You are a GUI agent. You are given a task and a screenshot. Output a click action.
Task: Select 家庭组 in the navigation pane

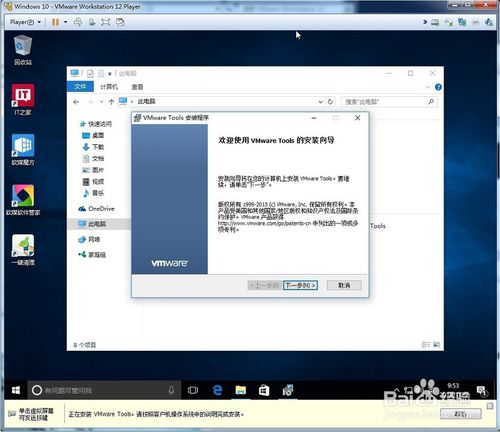point(92,255)
